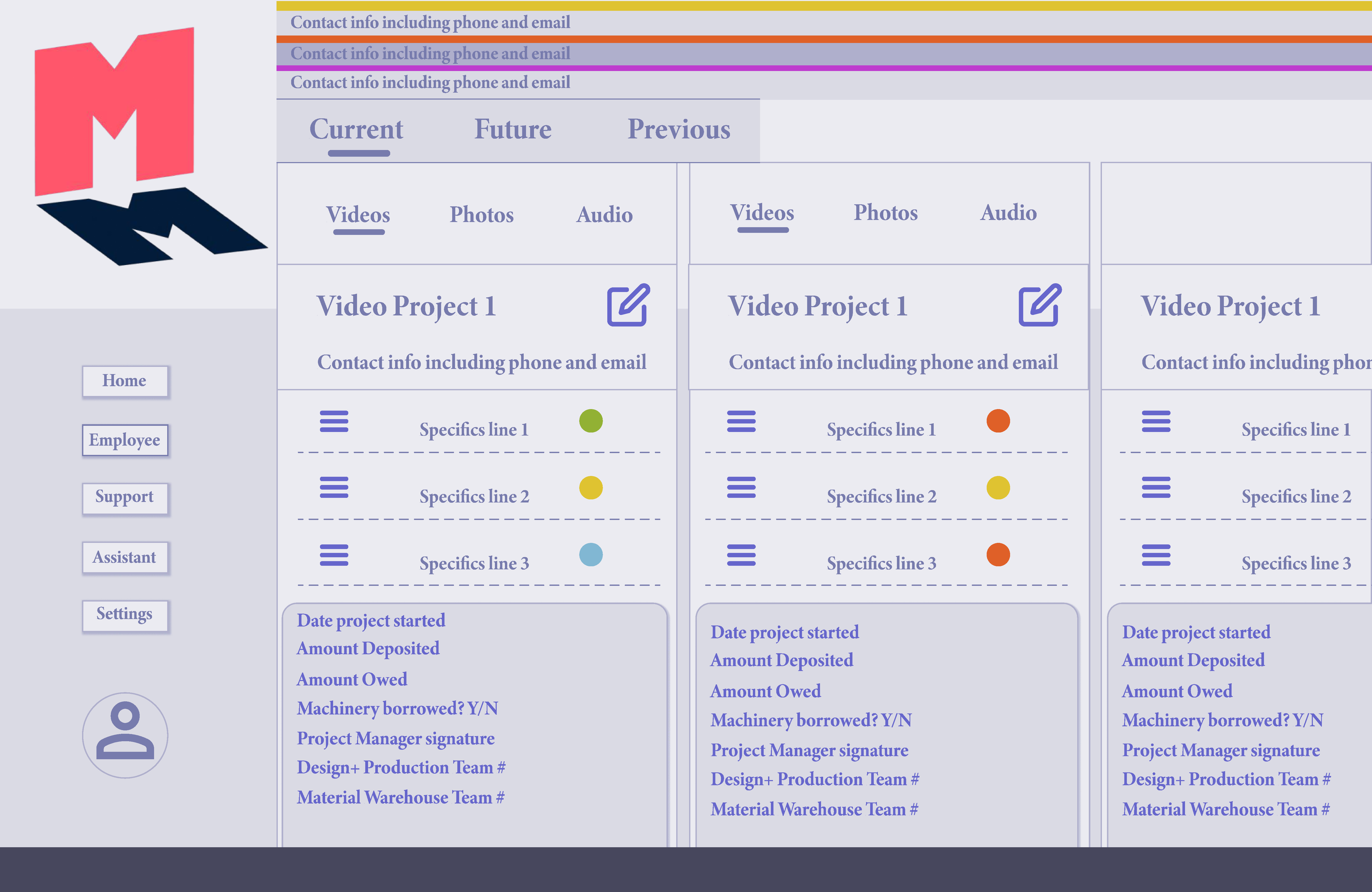Switch to the Future projects tab
The width and height of the screenshot is (1372, 892).
[x=512, y=129]
